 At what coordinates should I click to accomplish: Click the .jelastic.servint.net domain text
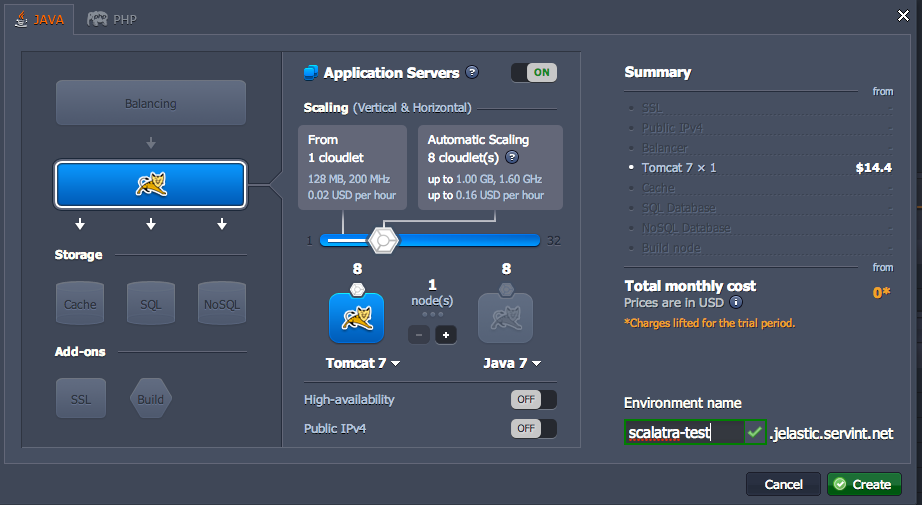coord(831,433)
